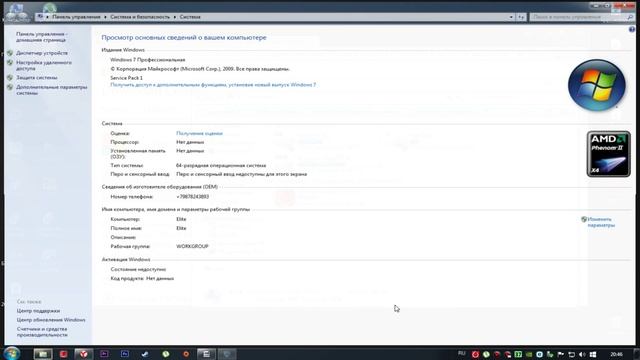Image resolution: width=640 pixels, height=360 pixels.
Task: Select the Service Pack 1 text
Action: point(127,78)
